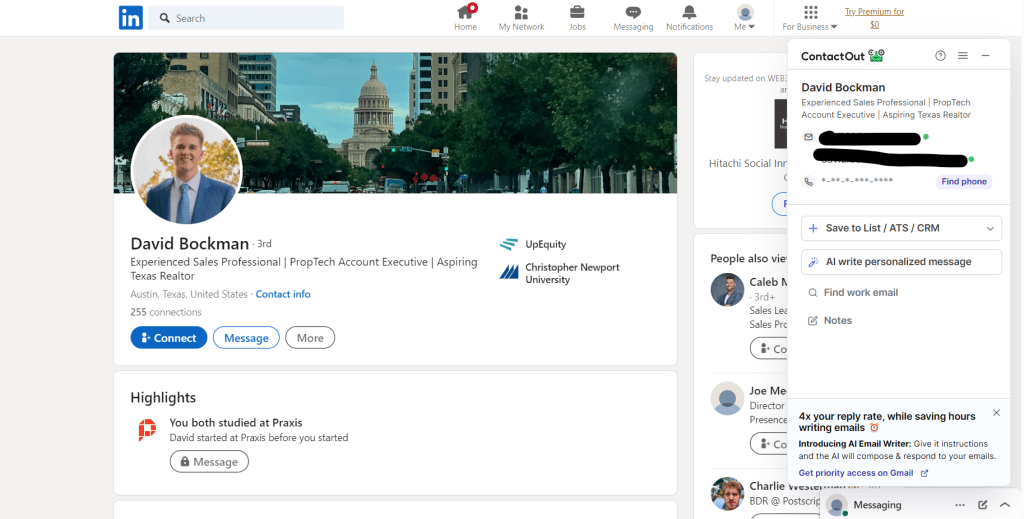Open the Home feed icon
Viewport: 1024px width, 519px height.
(x=465, y=13)
